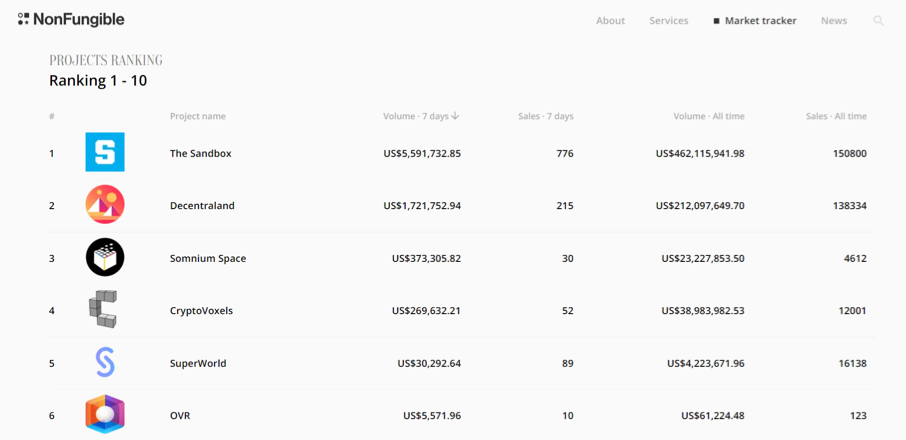Click the Somnium Space cube logo
This screenshot has width=906, height=440.
pyautogui.click(x=105, y=257)
